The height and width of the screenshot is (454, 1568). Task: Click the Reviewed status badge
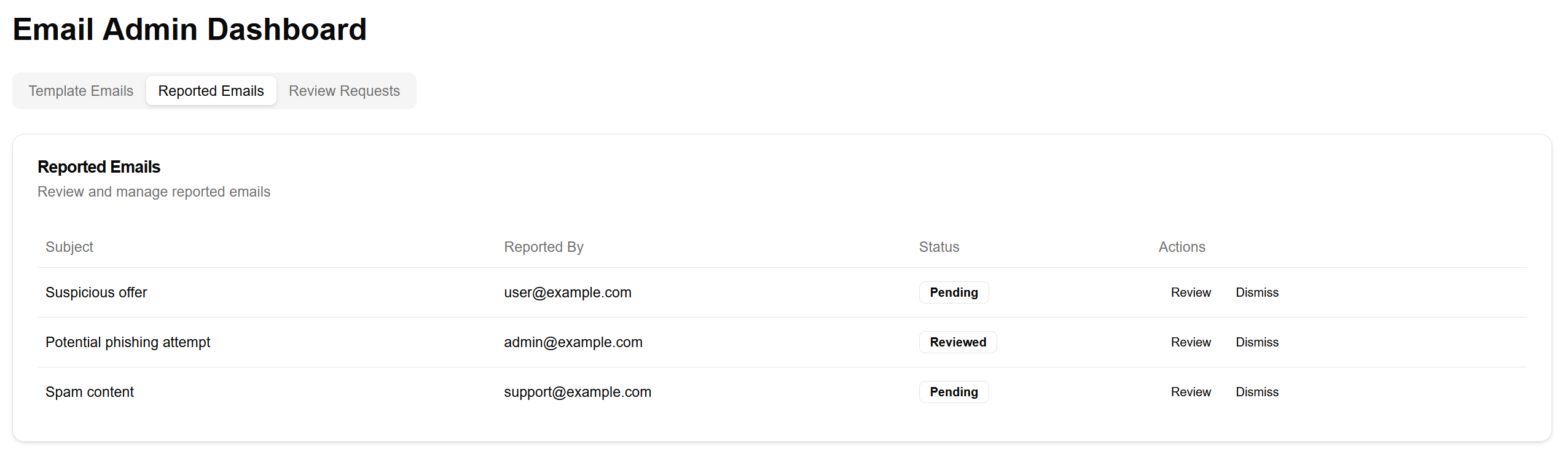(x=957, y=342)
